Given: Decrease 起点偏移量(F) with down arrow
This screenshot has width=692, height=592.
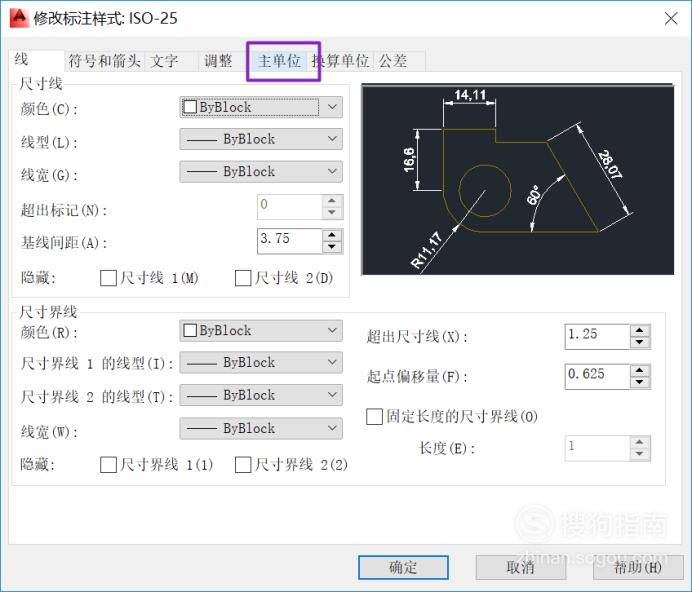Looking at the screenshot, I should coord(640,382).
